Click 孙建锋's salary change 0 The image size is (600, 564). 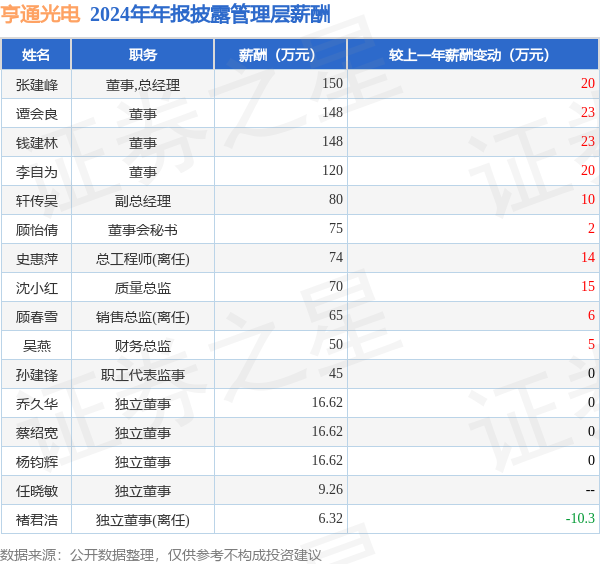pyautogui.click(x=591, y=373)
